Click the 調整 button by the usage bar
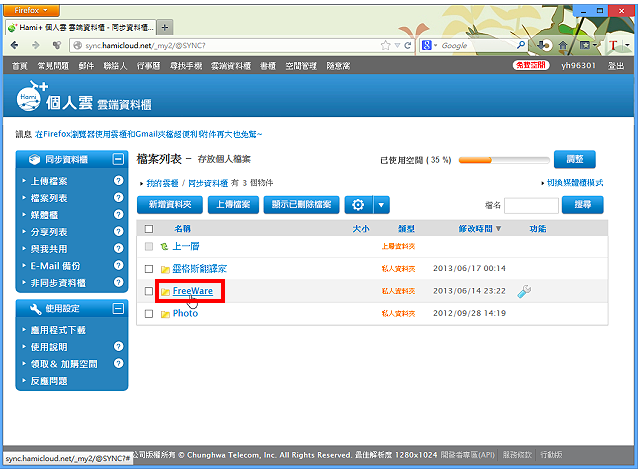Screen dimensions: 642x474 pos(575,159)
